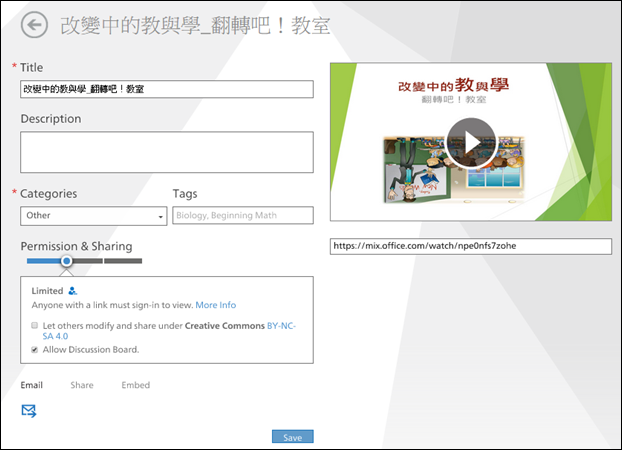622x450 pixels.
Task: Play the video preview
Action: pos(471,142)
